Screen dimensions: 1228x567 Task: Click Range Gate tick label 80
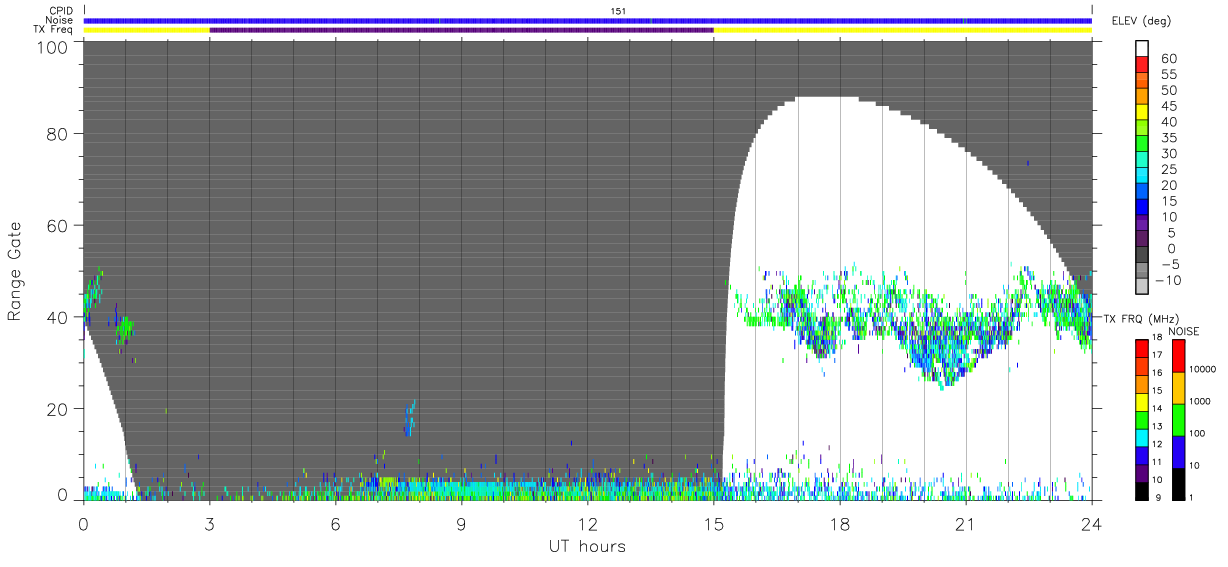point(55,134)
